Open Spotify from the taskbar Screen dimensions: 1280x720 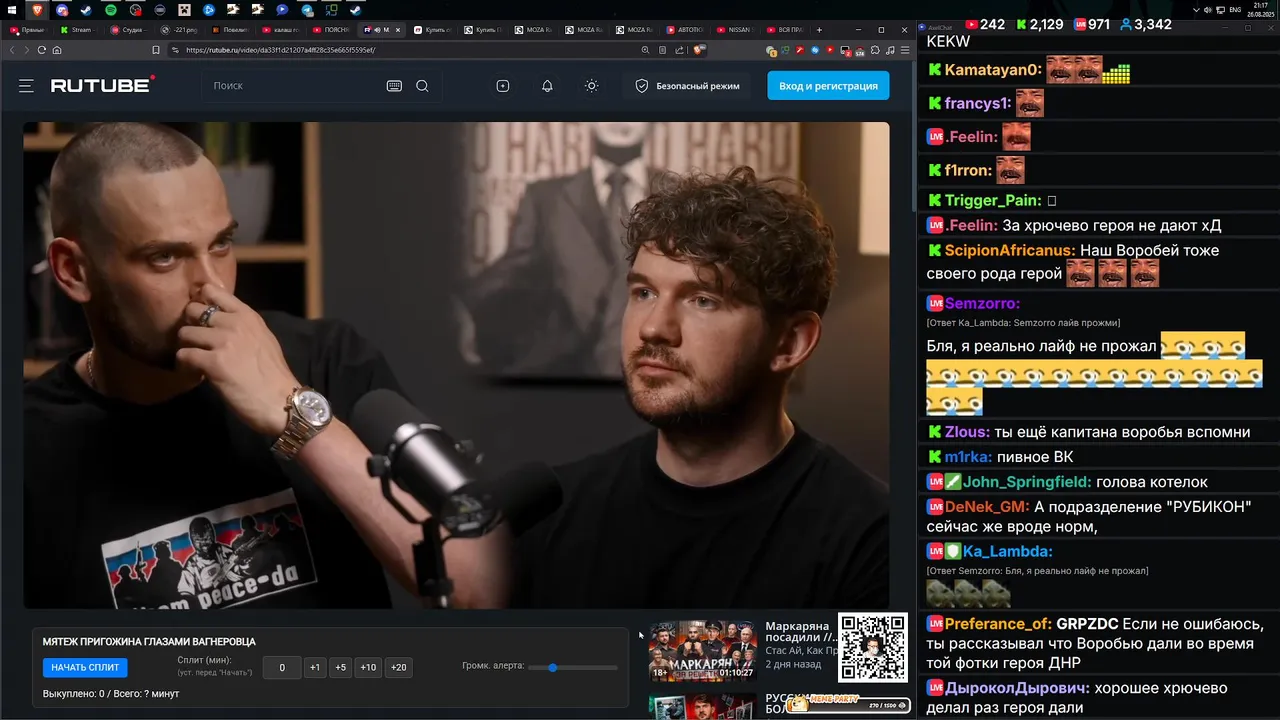click(110, 10)
